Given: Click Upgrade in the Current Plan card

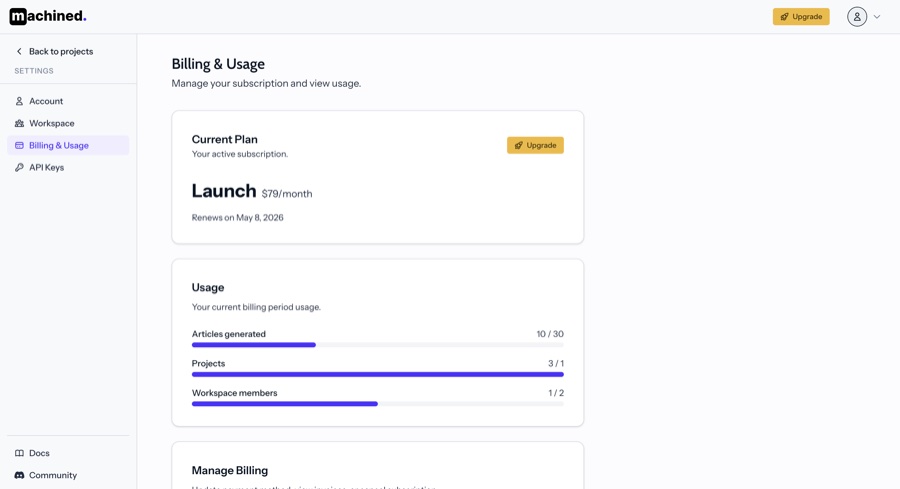Looking at the screenshot, I should [535, 145].
